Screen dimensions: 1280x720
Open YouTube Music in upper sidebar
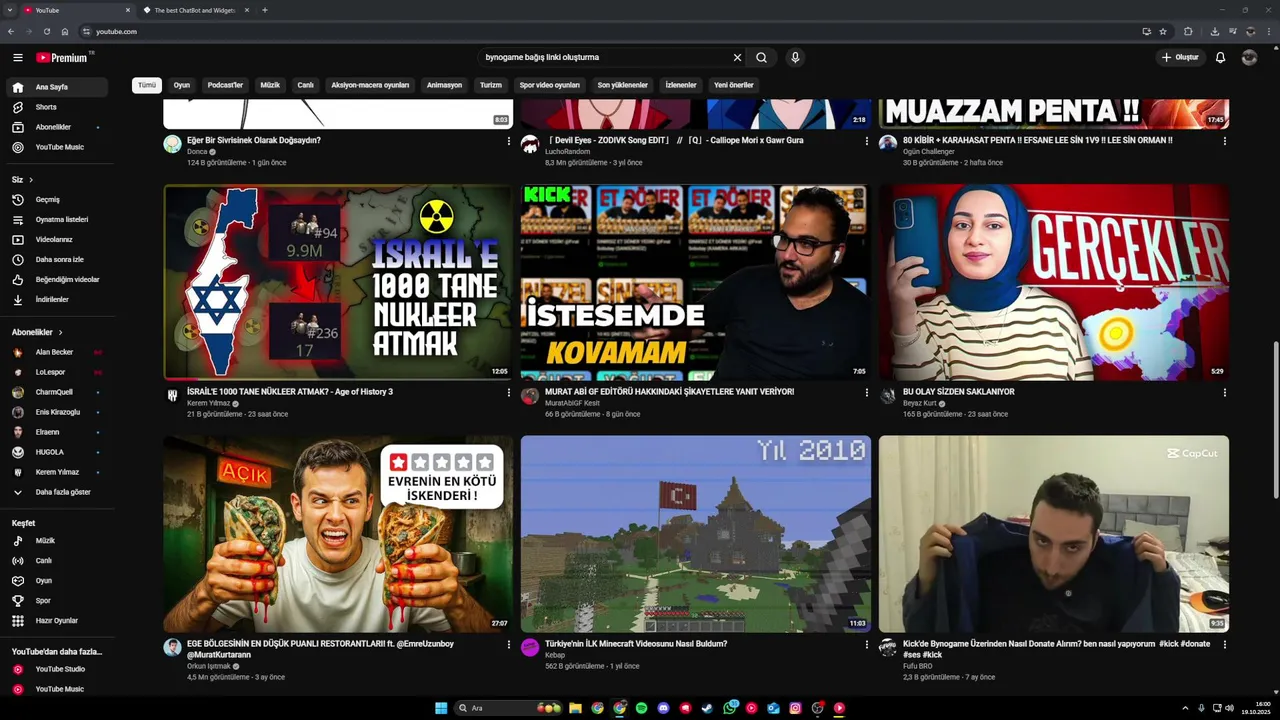tap(58, 147)
